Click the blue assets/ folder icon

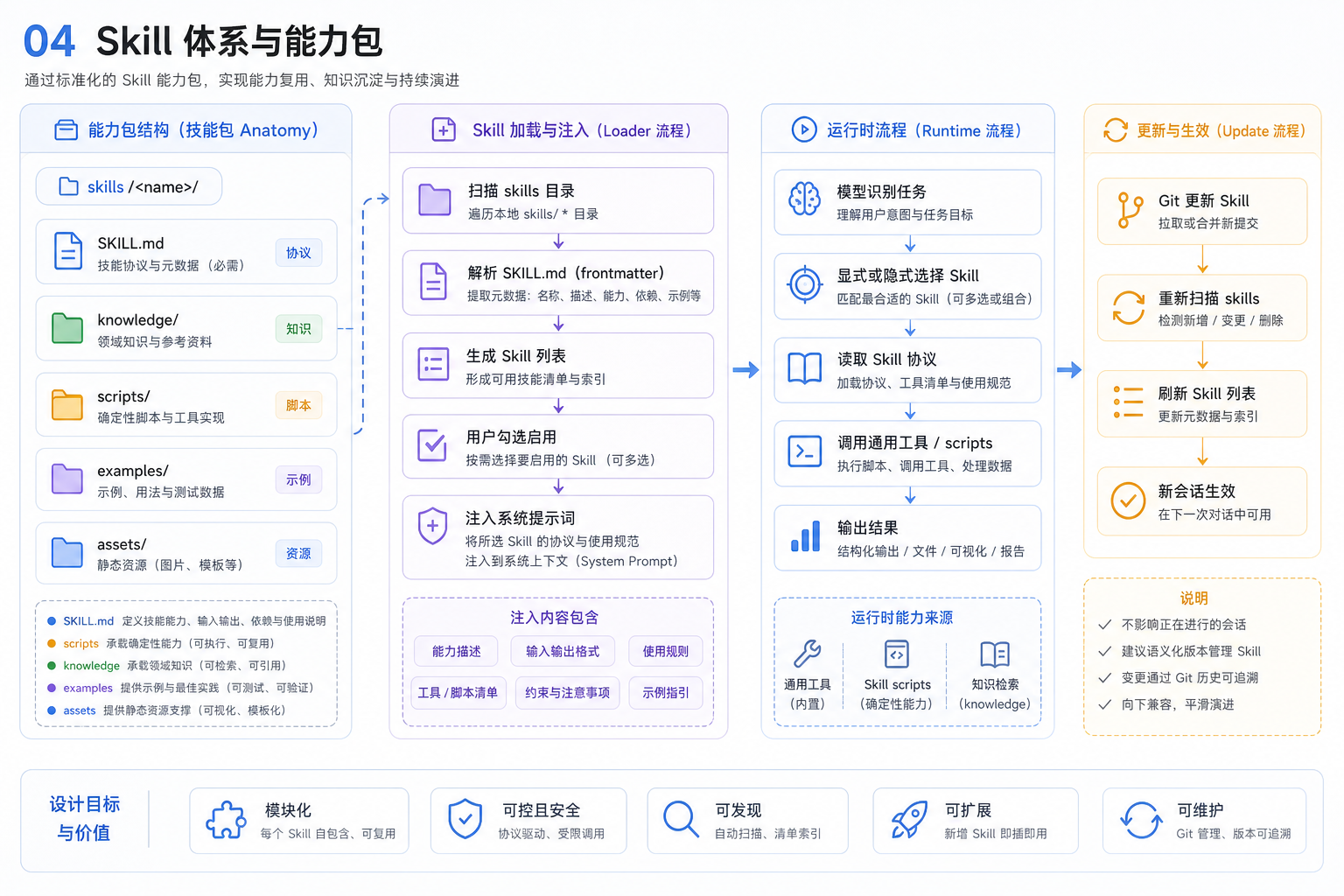tap(67, 553)
